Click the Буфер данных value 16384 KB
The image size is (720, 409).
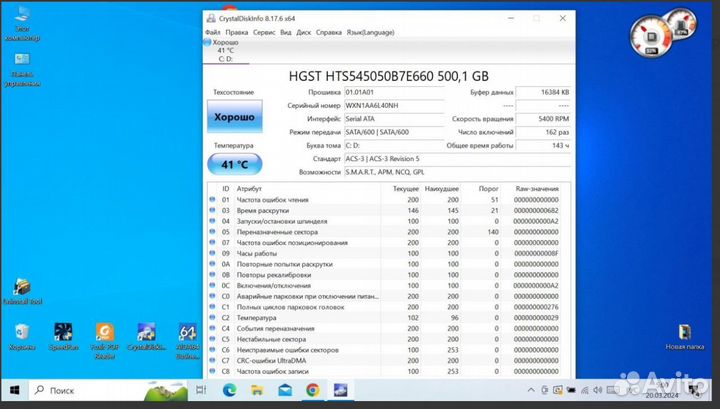(x=543, y=92)
